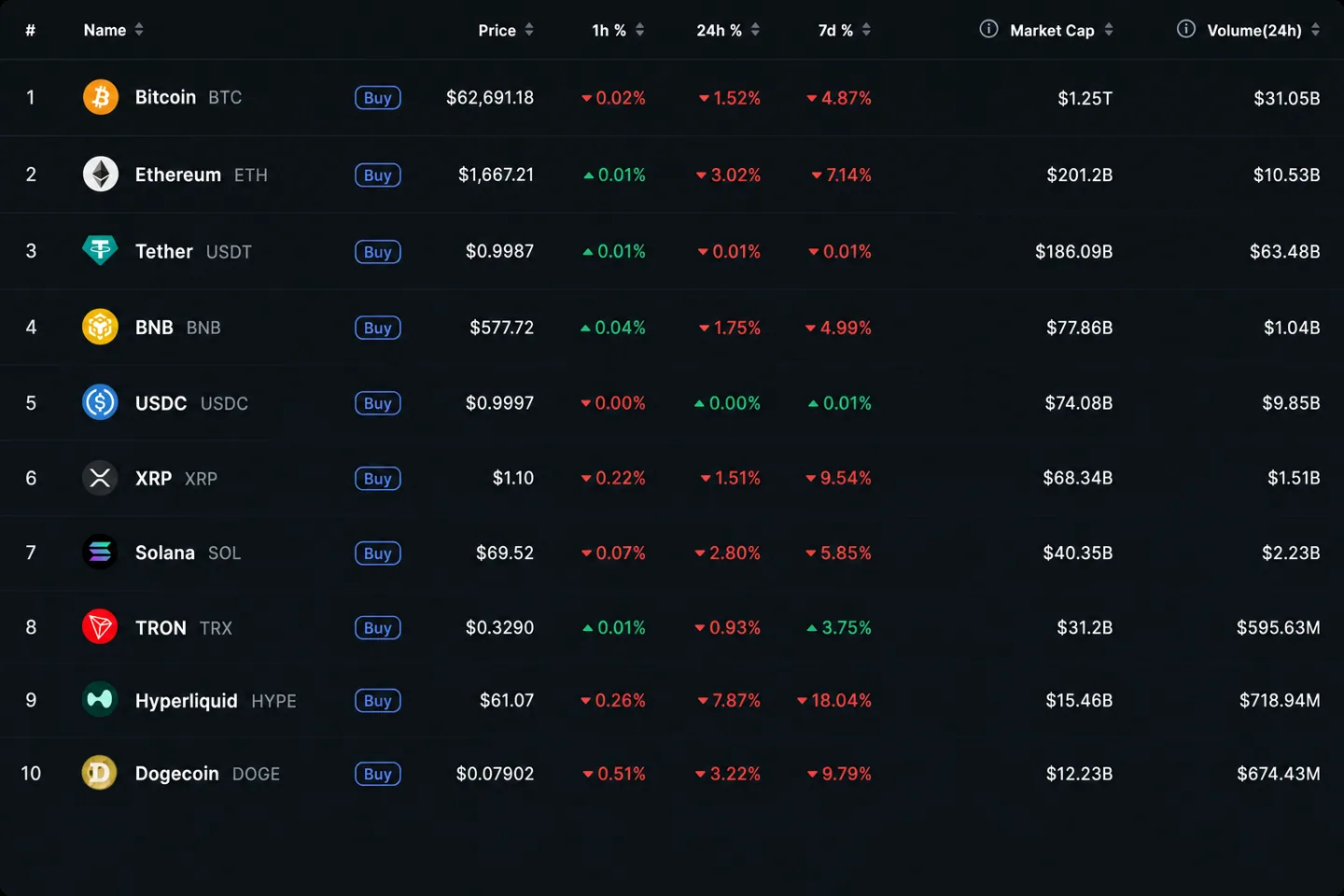Click the Bitcoin coin logo
1344x896 pixels.
pos(101,97)
